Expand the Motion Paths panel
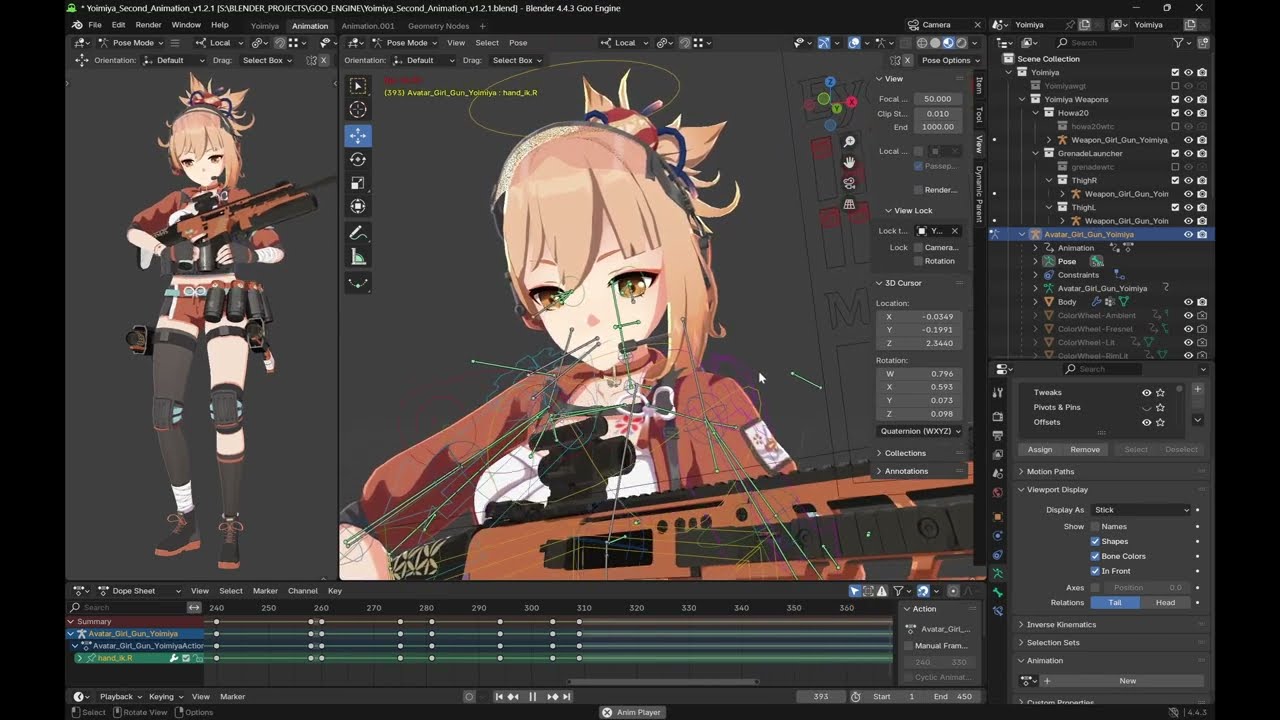This screenshot has height=720, width=1280. [1050, 471]
